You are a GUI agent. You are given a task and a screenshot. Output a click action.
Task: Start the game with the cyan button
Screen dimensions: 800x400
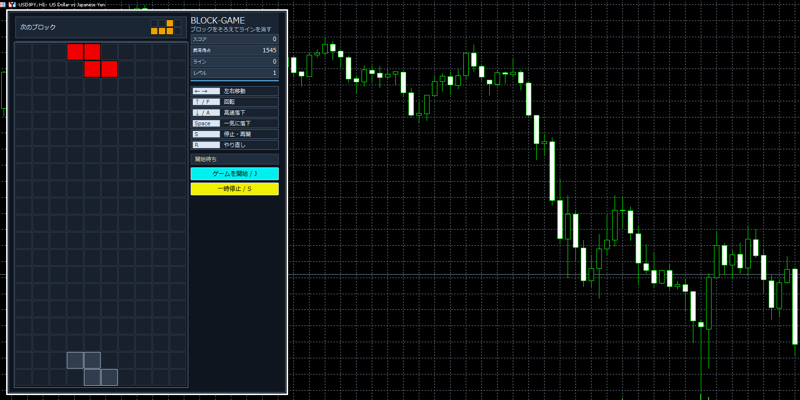235,174
